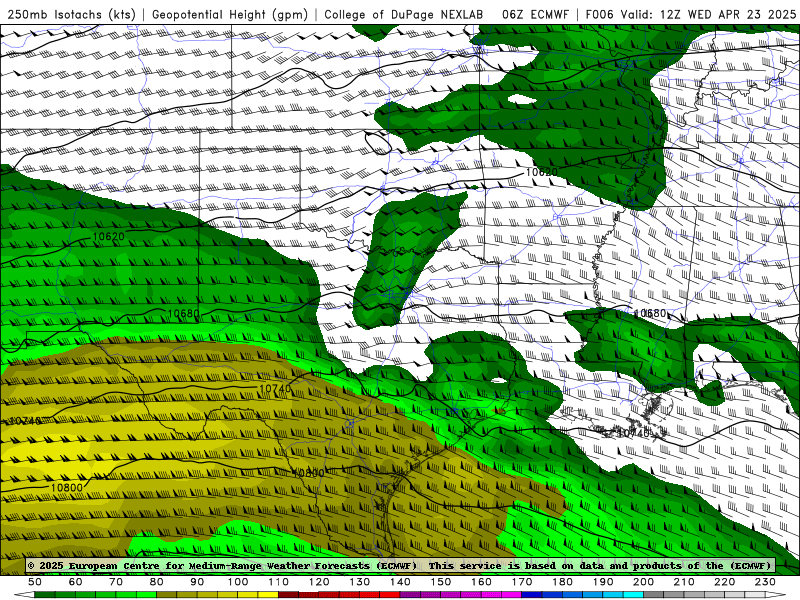
Task: Click the '90' value on the color scale
Action: (197, 582)
